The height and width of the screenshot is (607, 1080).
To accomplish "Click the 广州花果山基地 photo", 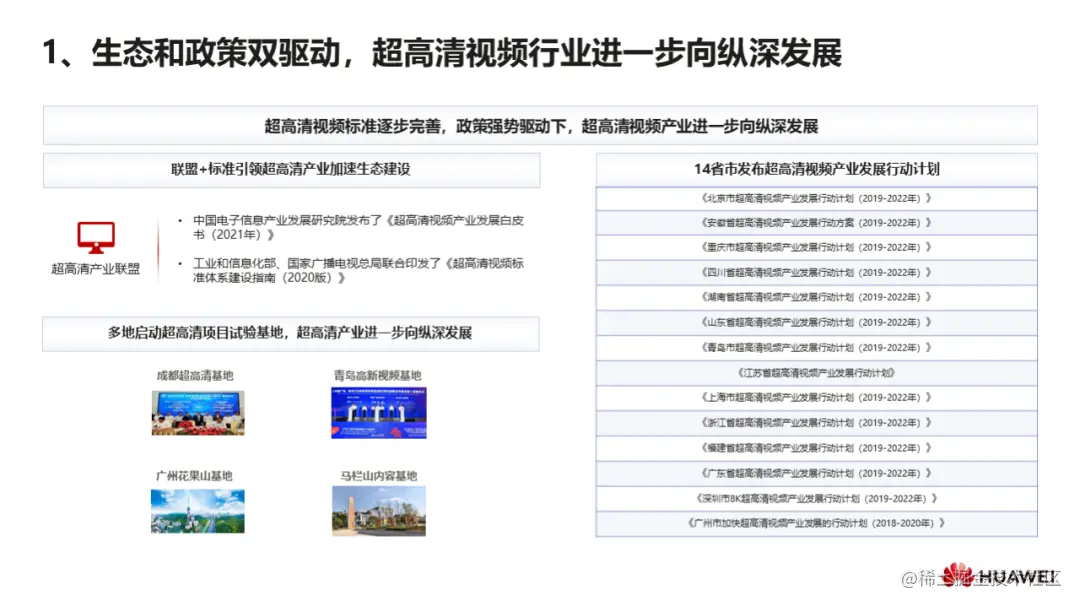I will [x=197, y=510].
